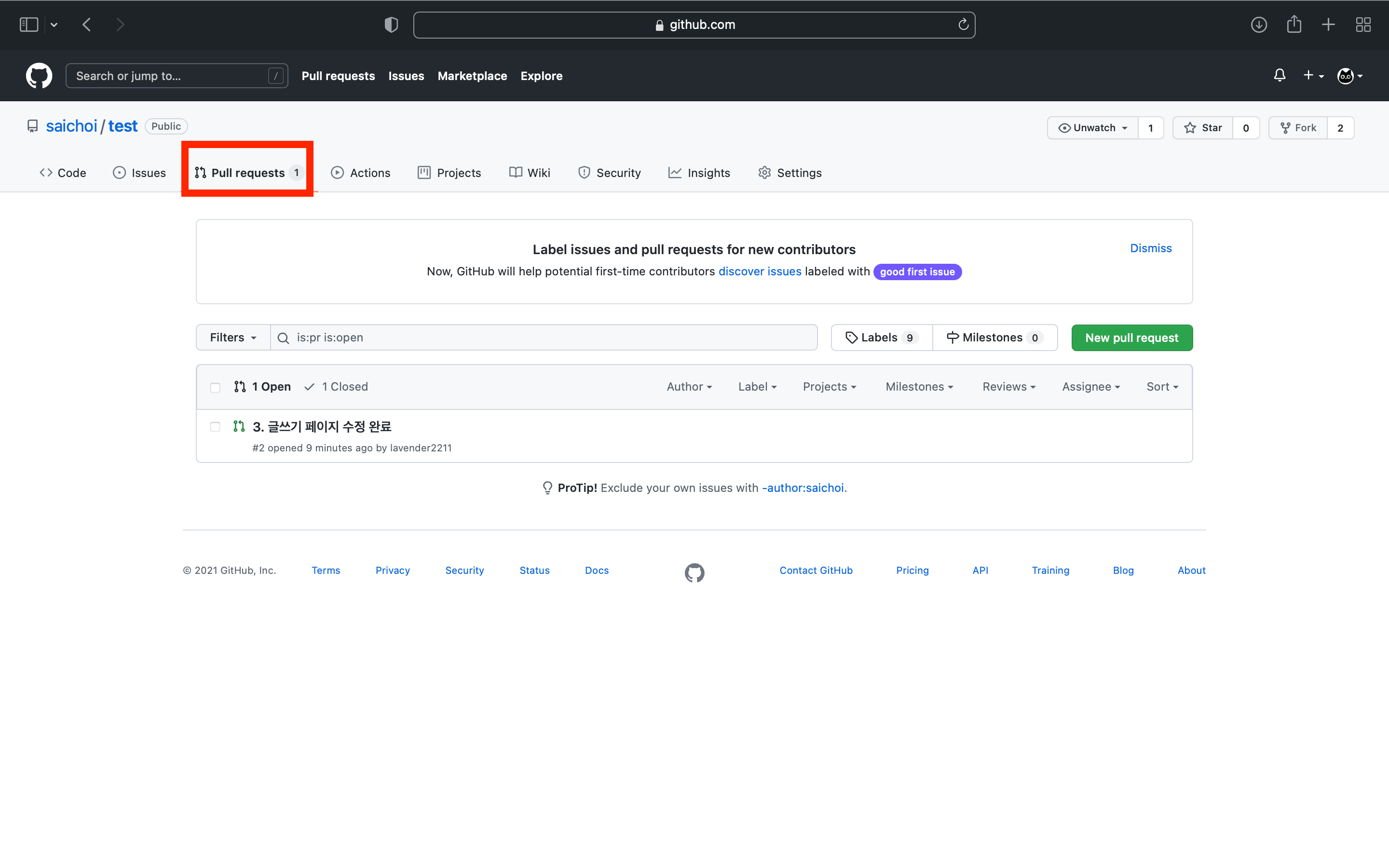Click the good first issue label
Viewport: 1389px width, 868px height.
click(917, 272)
